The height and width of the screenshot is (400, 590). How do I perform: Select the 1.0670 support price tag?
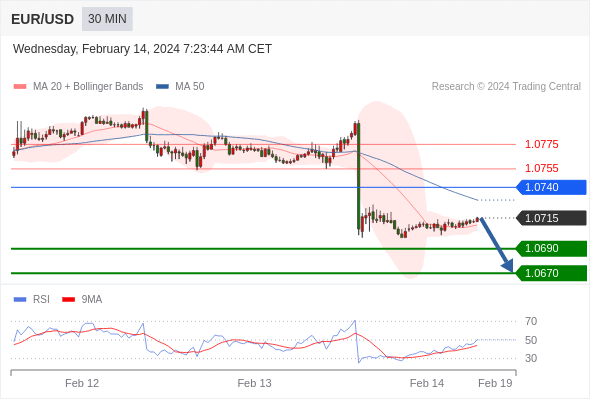coord(551,273)
